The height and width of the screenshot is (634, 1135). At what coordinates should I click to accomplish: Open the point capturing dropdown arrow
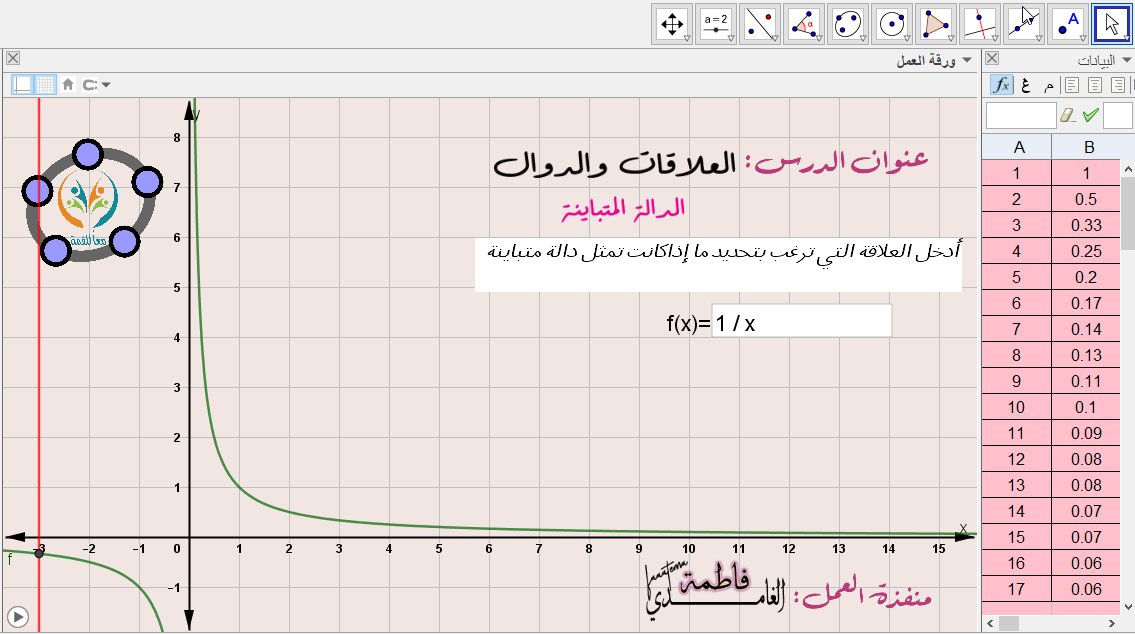coord(106,85)
